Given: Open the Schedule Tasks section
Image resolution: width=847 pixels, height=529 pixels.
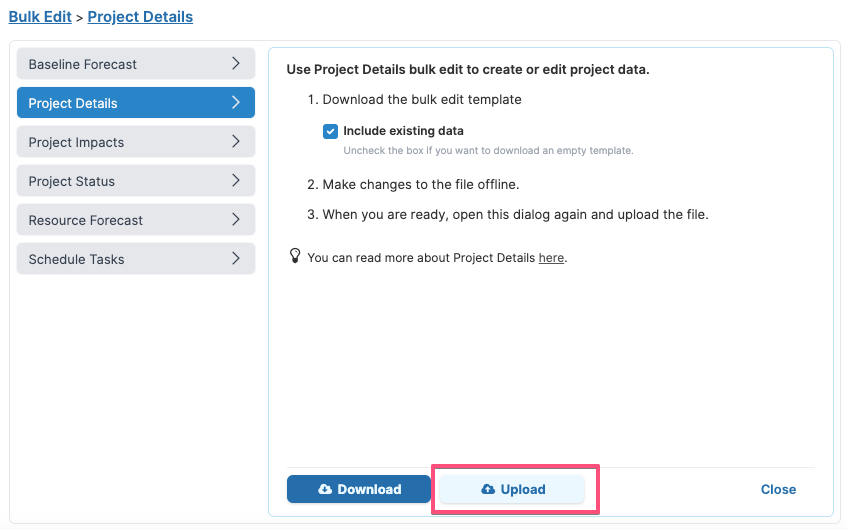Looking at the screenshot, I should 136,258.
